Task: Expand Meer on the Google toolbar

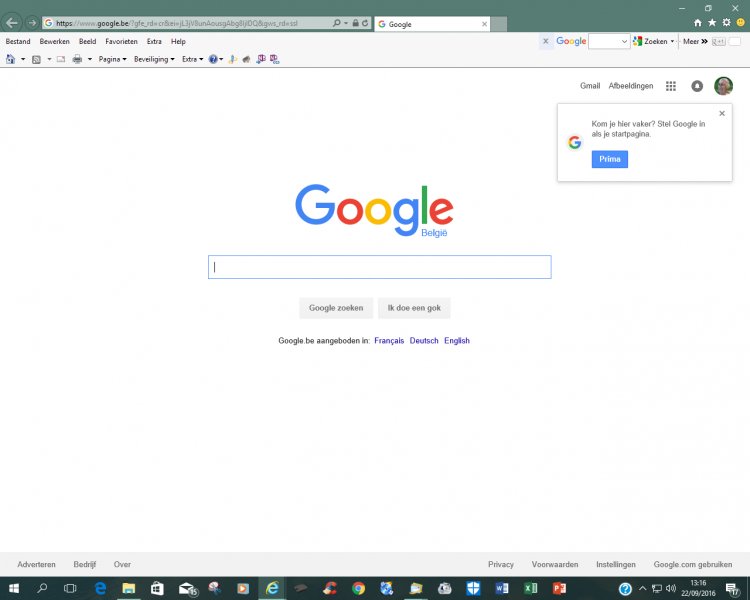Action: click(695, 42)
